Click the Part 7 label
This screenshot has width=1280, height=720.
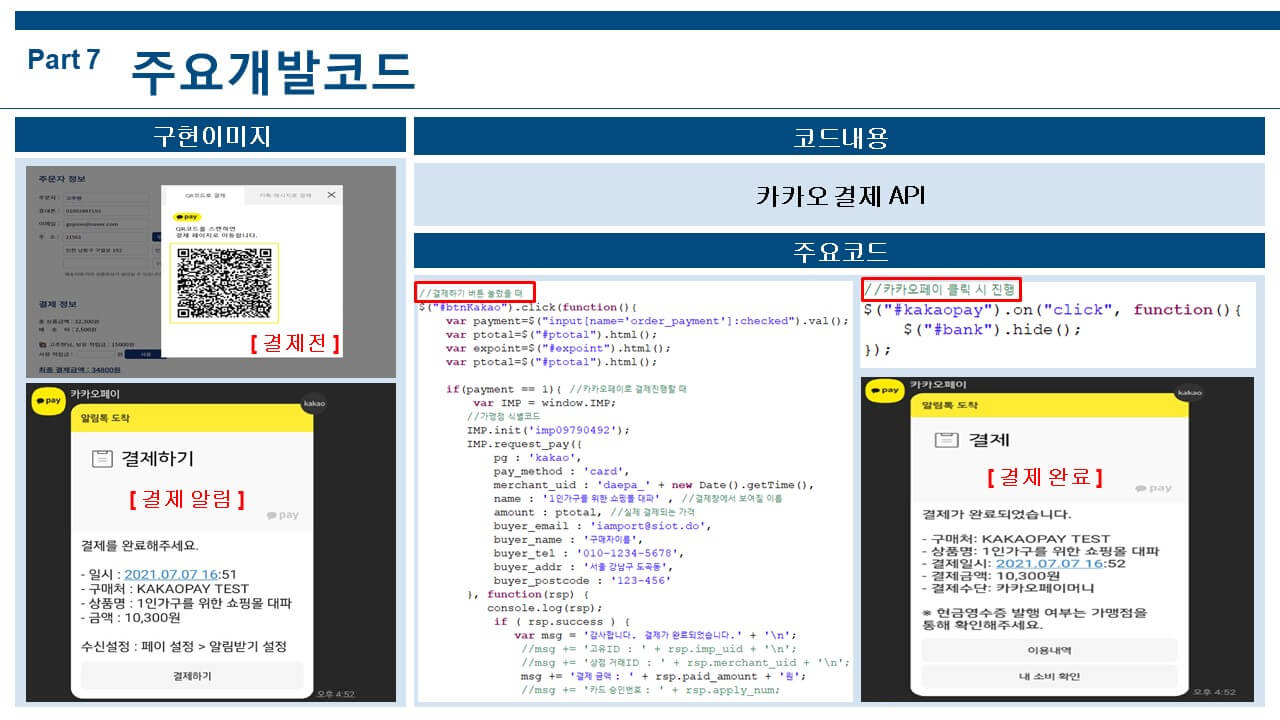coord(64,60)
